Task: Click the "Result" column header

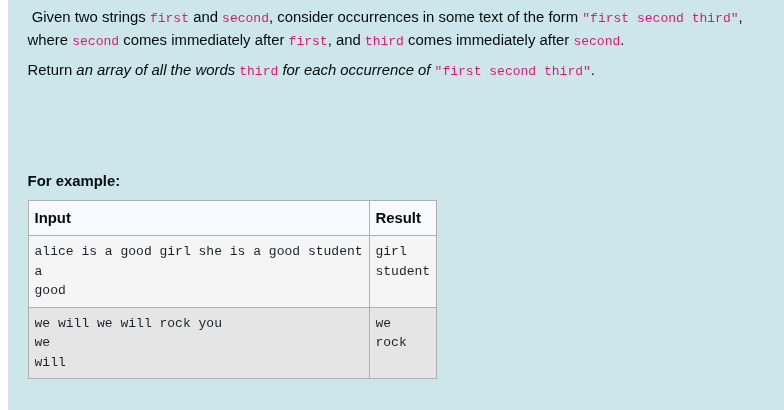Action: coord(398,218)
